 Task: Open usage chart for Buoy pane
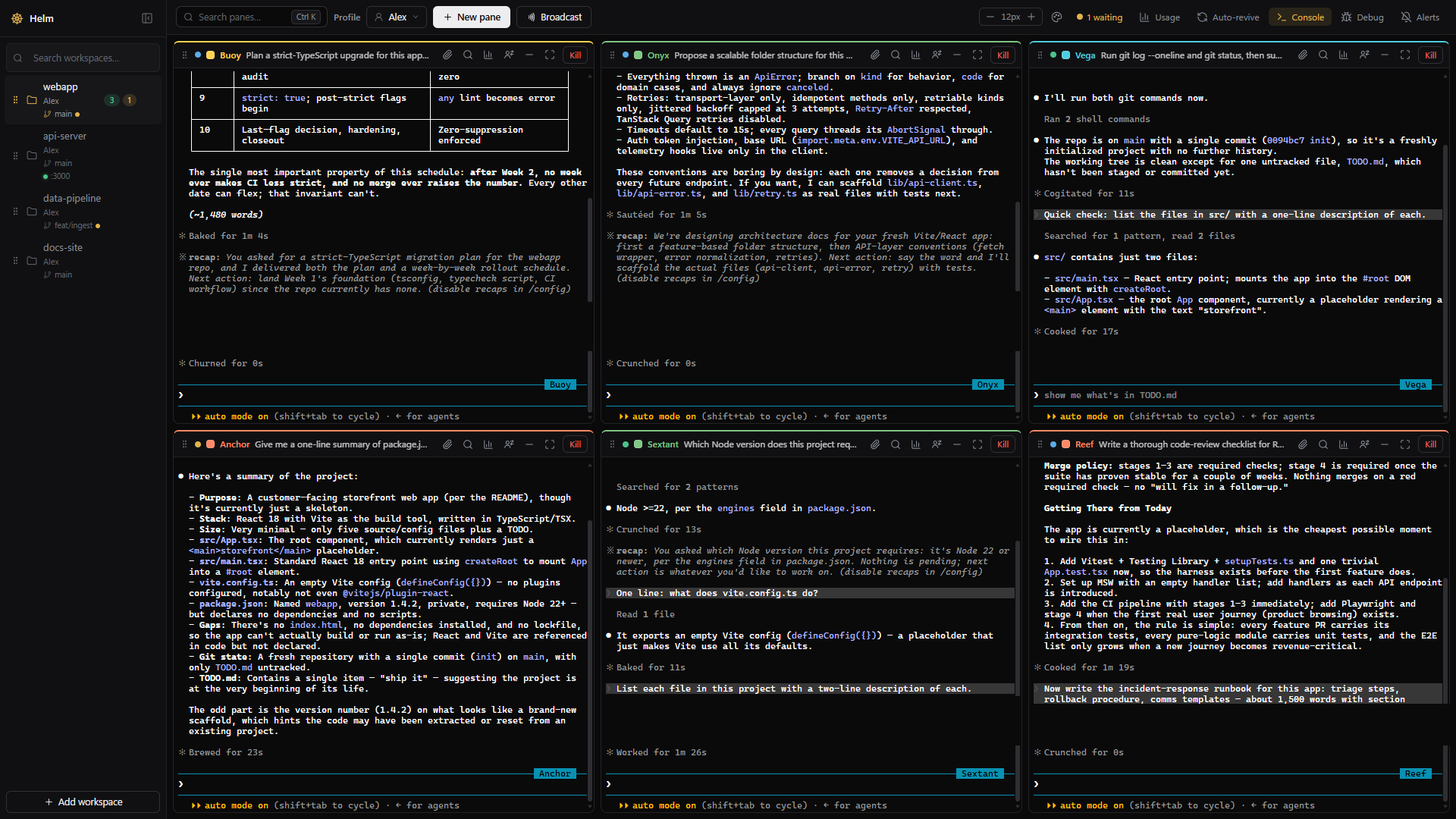pos(488,55)
